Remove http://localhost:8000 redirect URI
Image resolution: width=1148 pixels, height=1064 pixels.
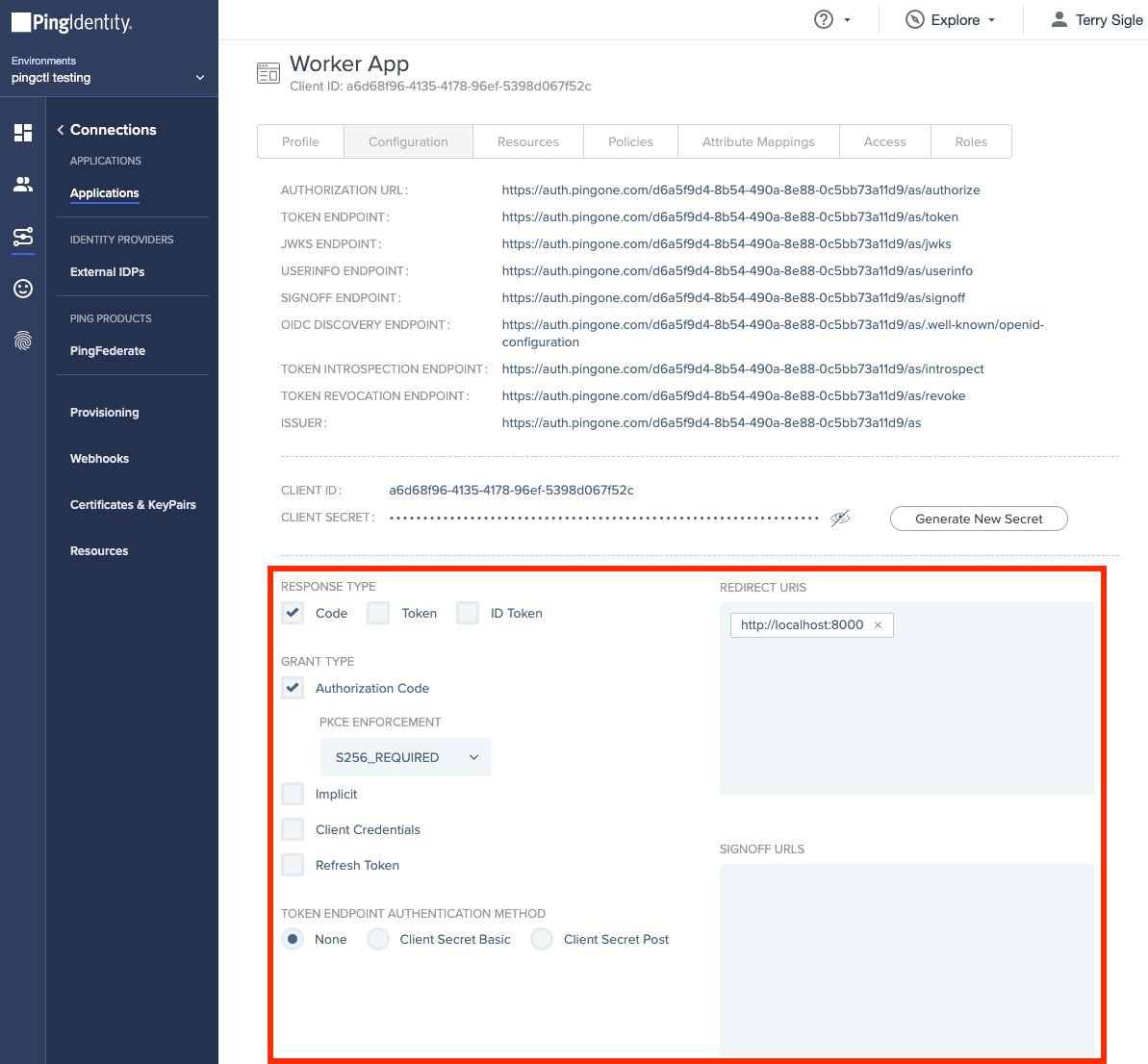pos(878,625)
